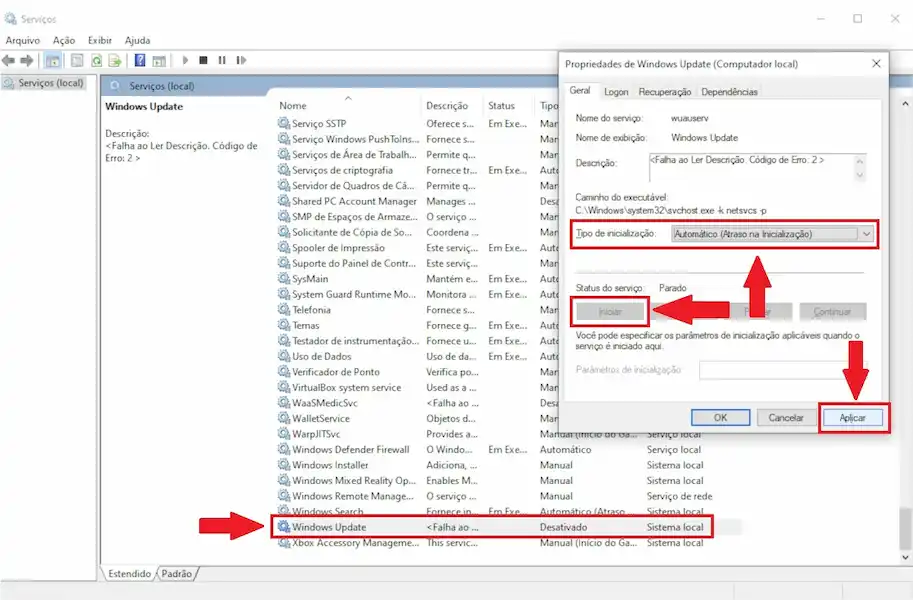The width and height of the screenshot is (913, 600).
Task: Click Cancelar in the properties dialog
Action: pos(785,418)
